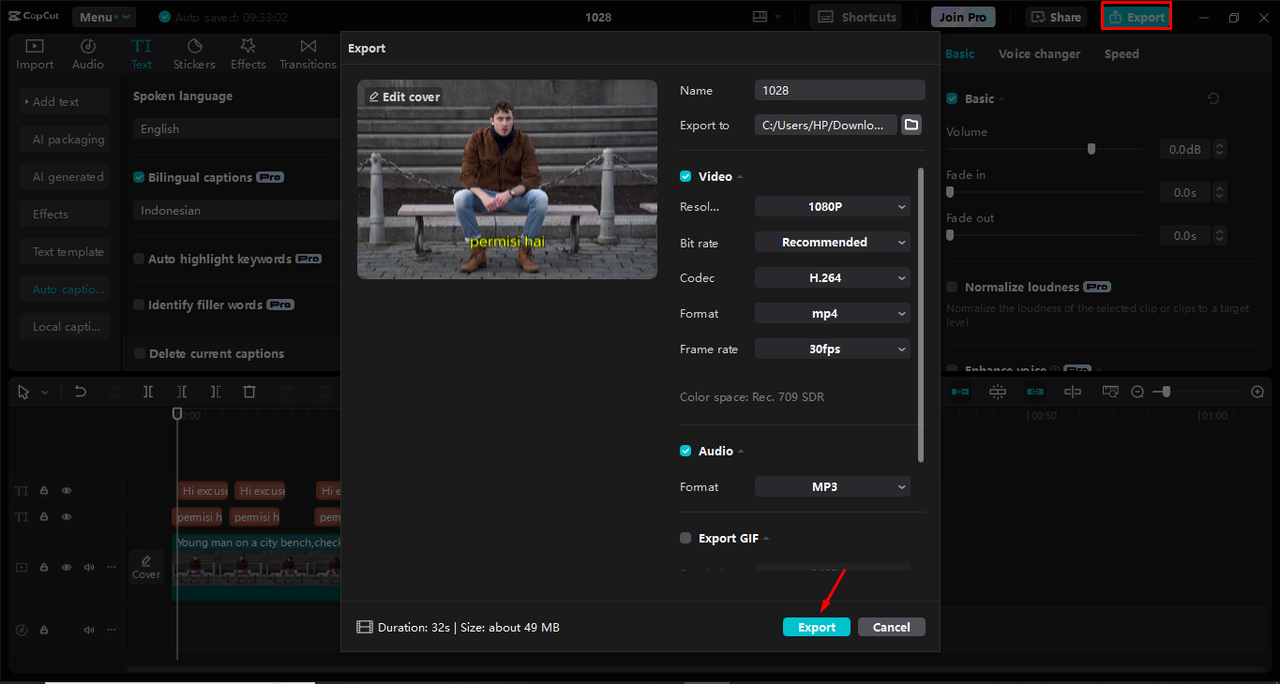Click the fit-timeline zoom ruler icon
This screenshot has width=1280, height=684.
coord(1110,392)
